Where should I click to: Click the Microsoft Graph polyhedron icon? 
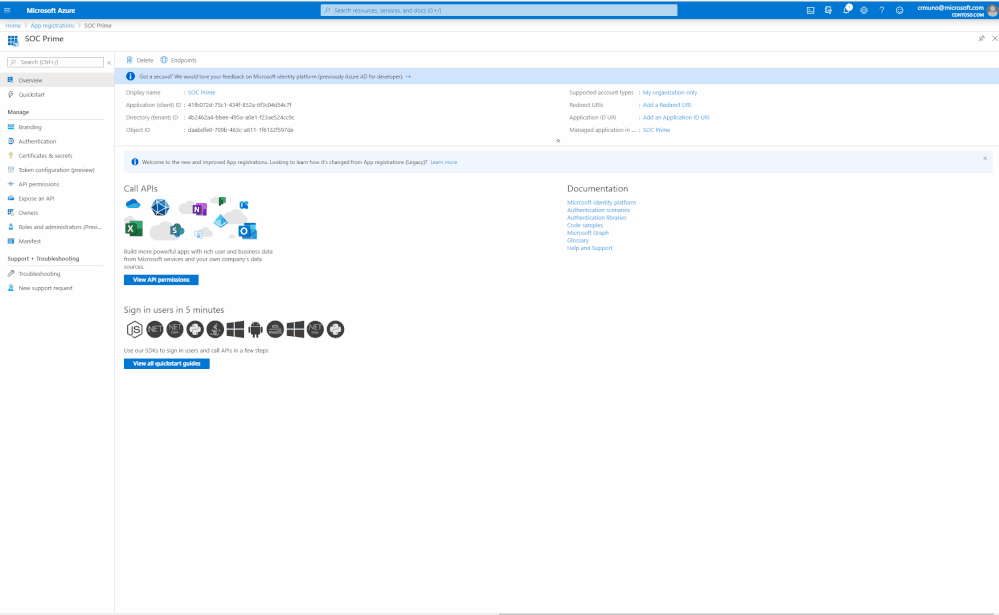click(160, 207)
